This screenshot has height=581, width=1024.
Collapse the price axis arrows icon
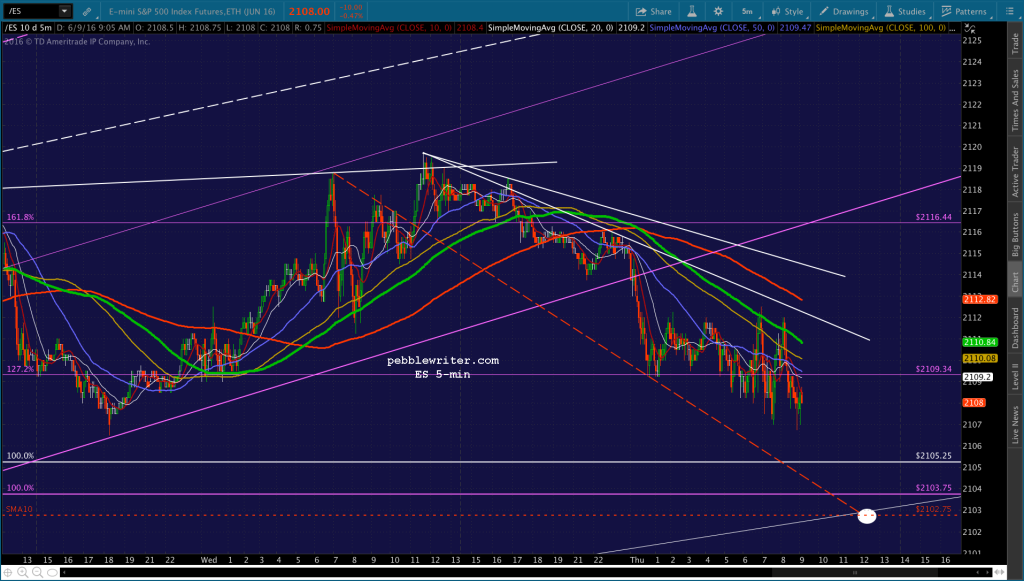click(x=970, y=28)
